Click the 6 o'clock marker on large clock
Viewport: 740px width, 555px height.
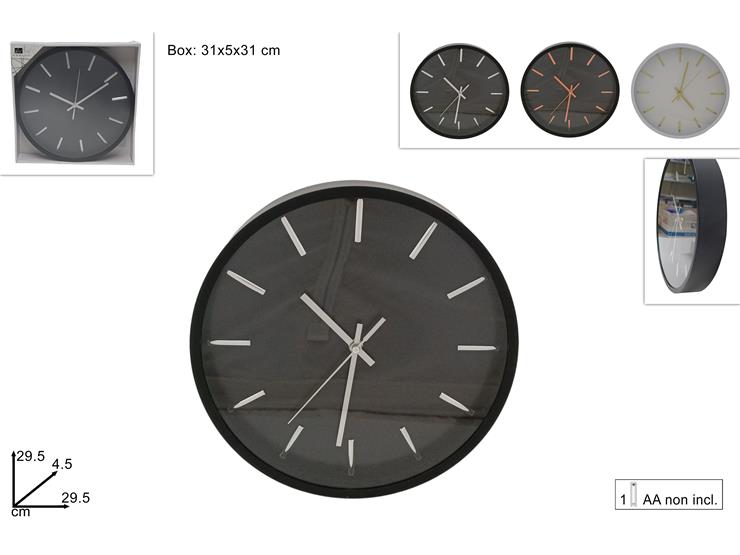tap(351, 454)
